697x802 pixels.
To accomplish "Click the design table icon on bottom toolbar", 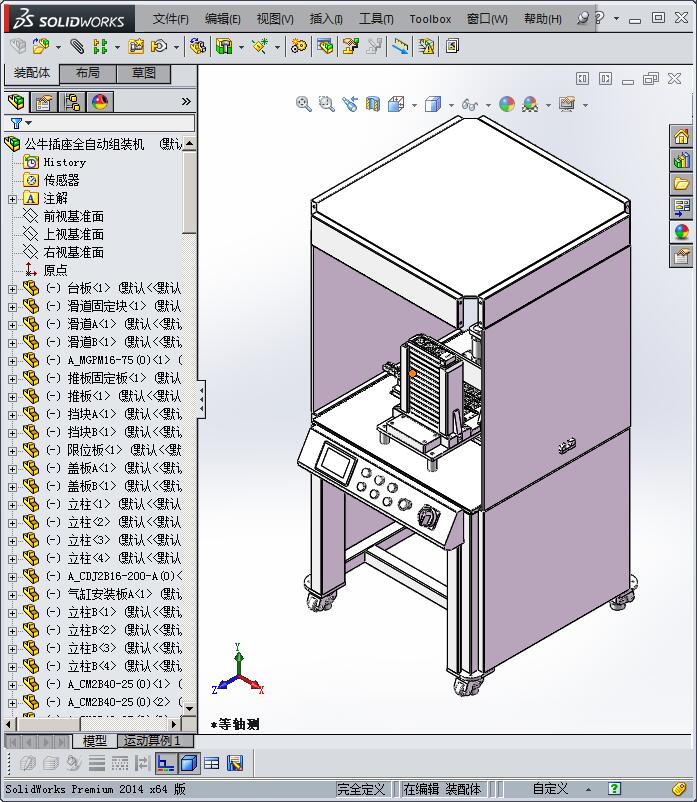I will point(212,764).
